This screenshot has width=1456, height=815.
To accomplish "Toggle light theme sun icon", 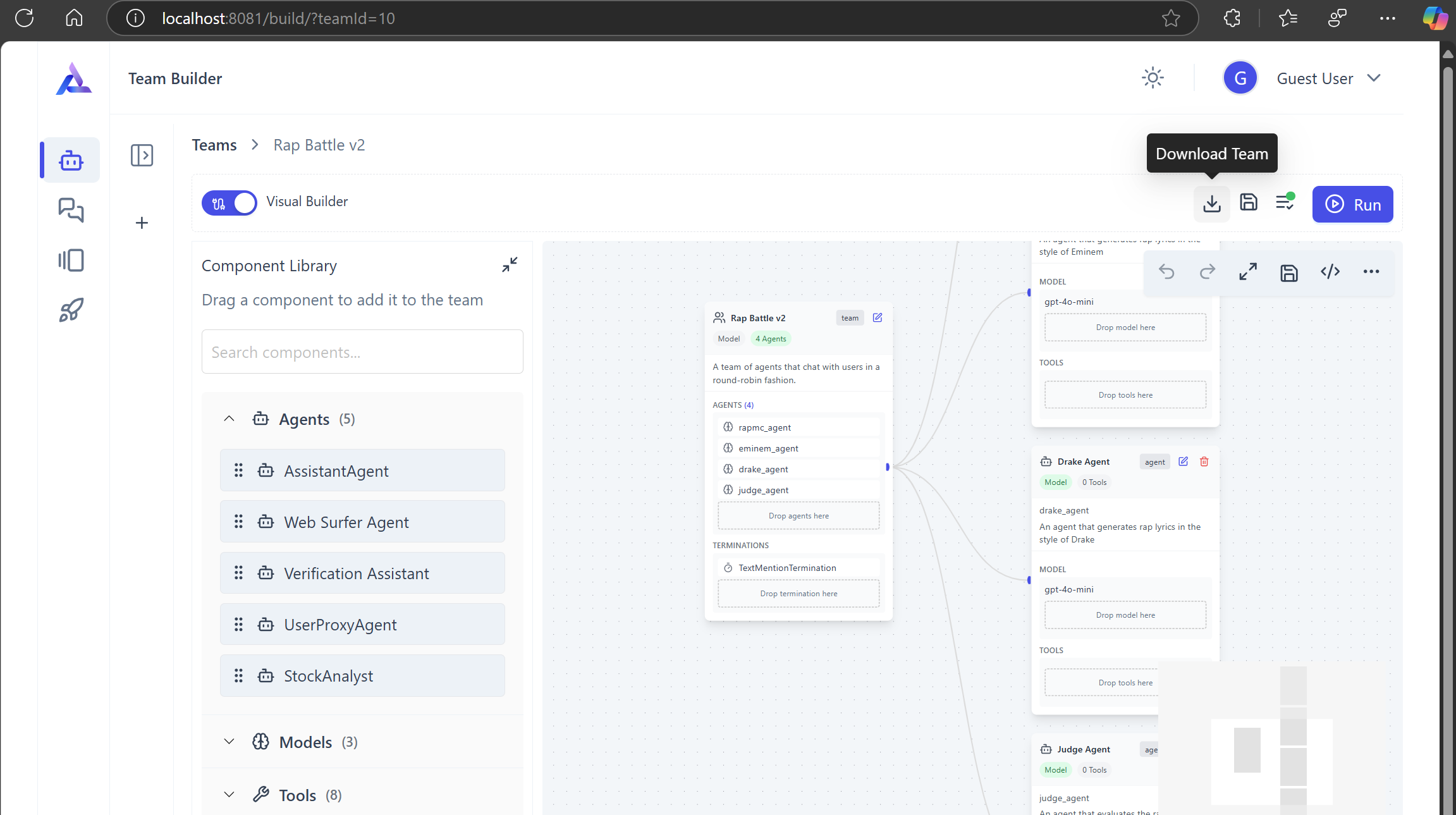I will pos(1153,78).
